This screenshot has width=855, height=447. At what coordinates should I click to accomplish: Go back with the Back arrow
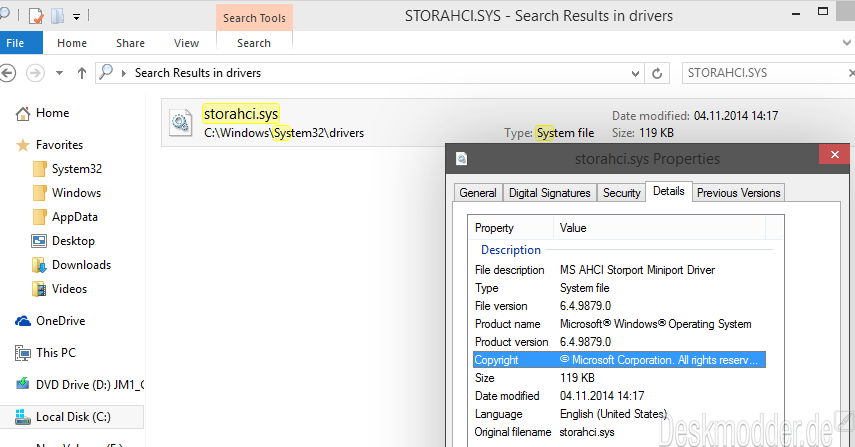8,73
